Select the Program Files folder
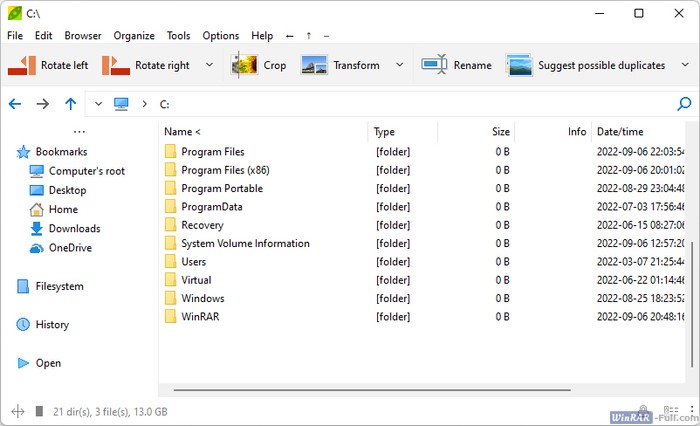This screenshot has width=700, height=426. click(x=212, y=151)
